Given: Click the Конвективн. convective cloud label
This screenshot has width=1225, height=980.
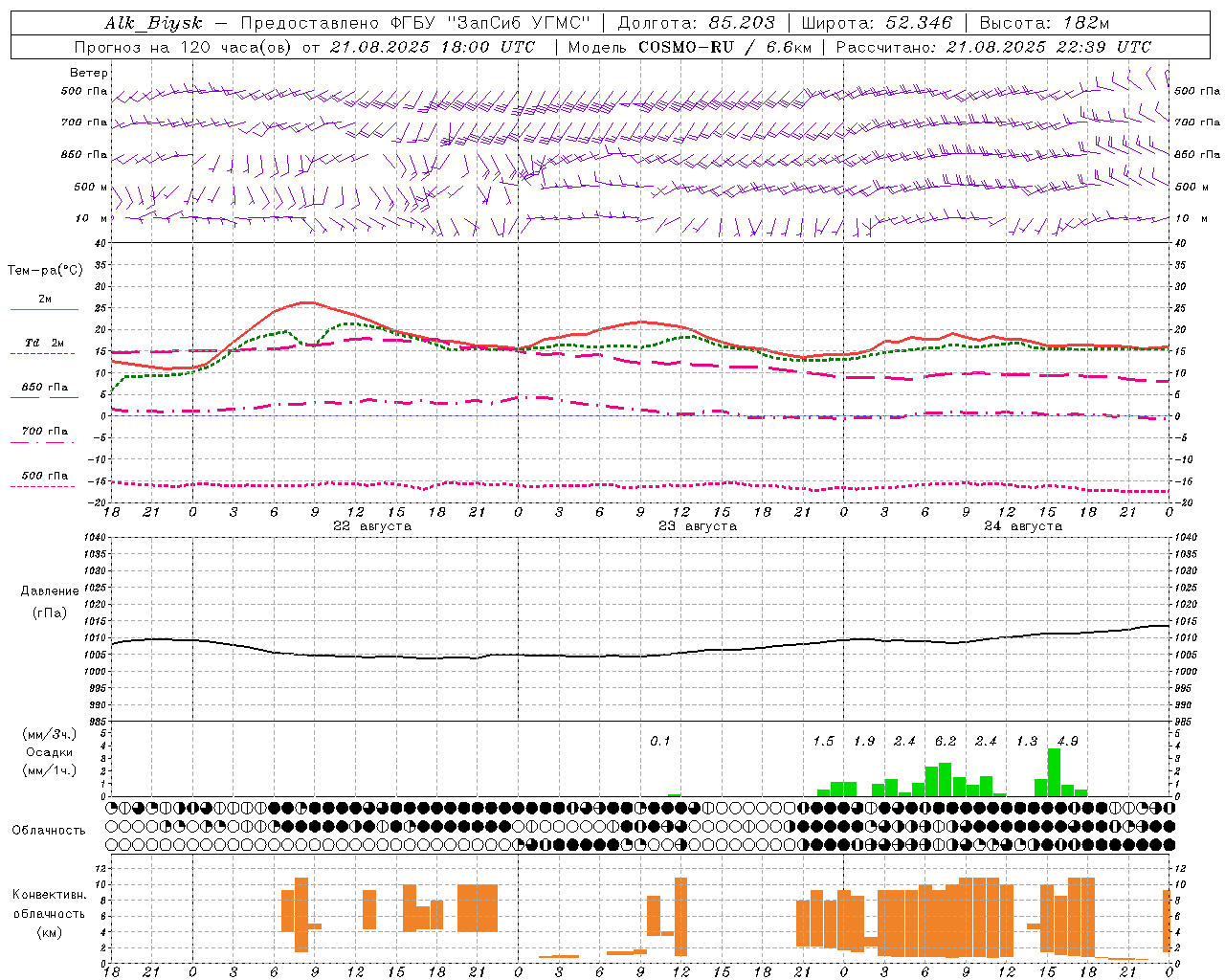Looking at the screenshot, I should point(49,895).
